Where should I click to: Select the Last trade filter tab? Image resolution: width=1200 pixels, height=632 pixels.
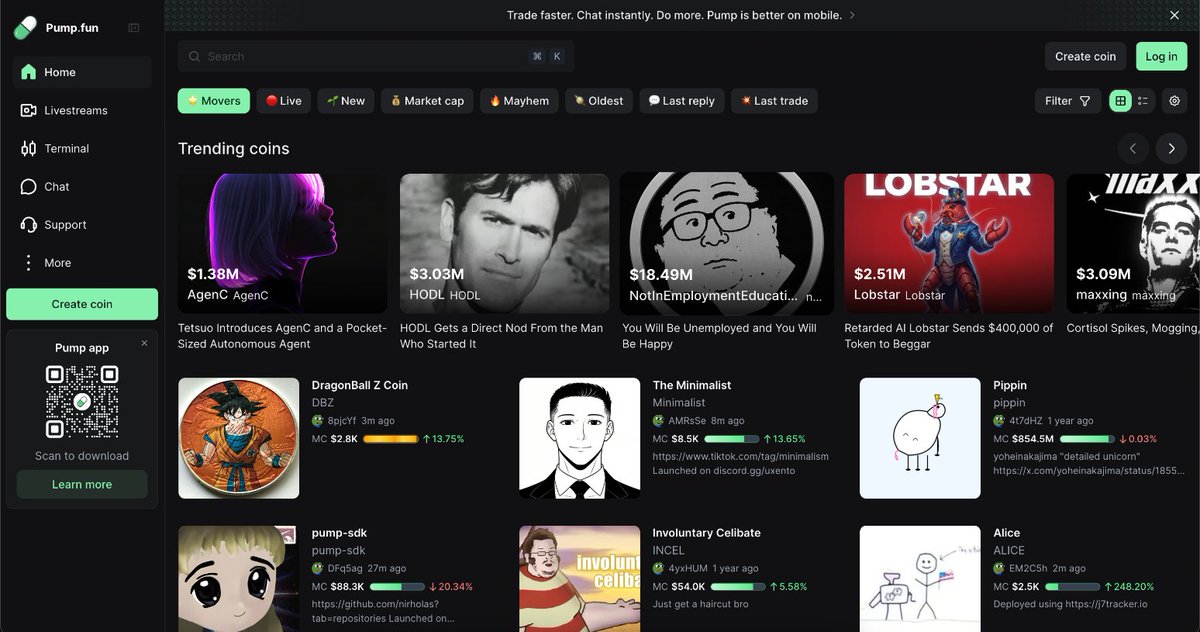click(x=774, y=101)
